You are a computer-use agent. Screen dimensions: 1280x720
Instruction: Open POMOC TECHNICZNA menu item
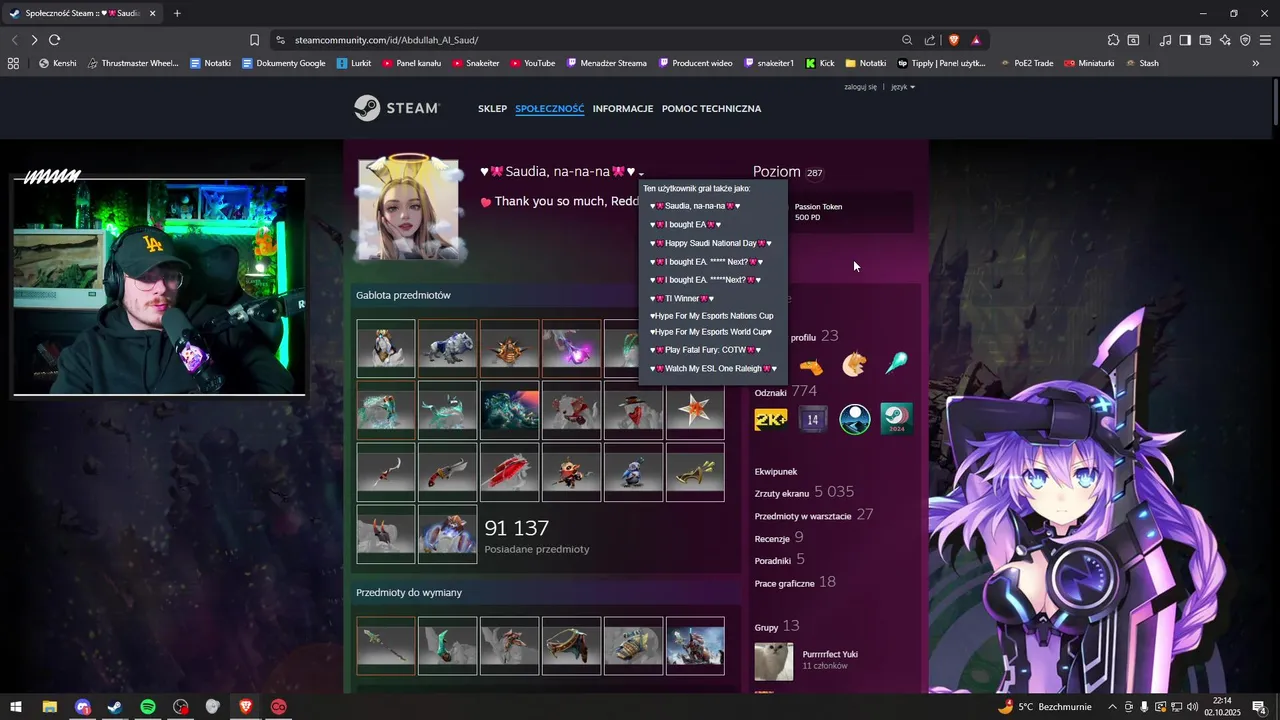(711, 108)
